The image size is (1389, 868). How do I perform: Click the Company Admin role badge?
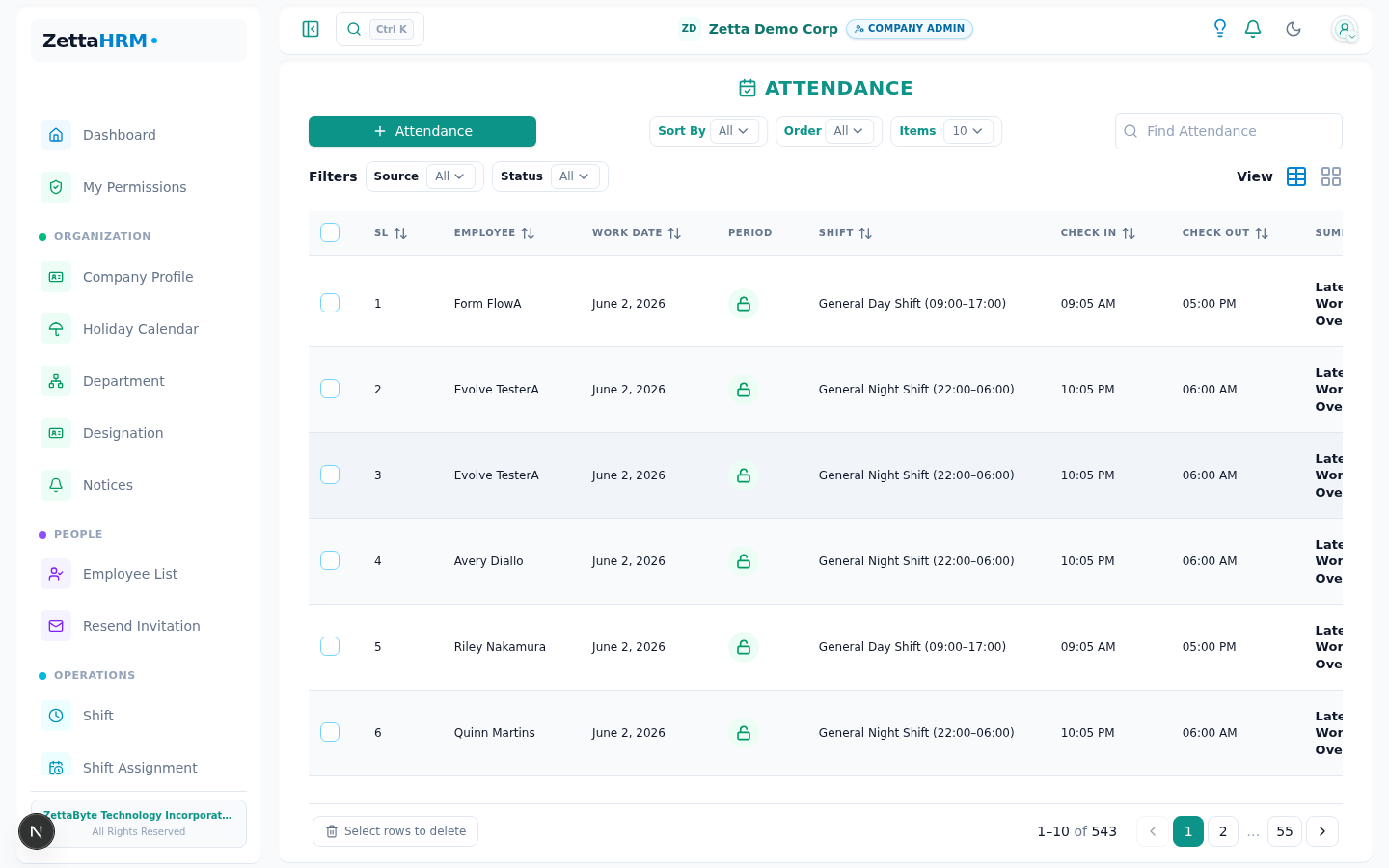(910, 29)
